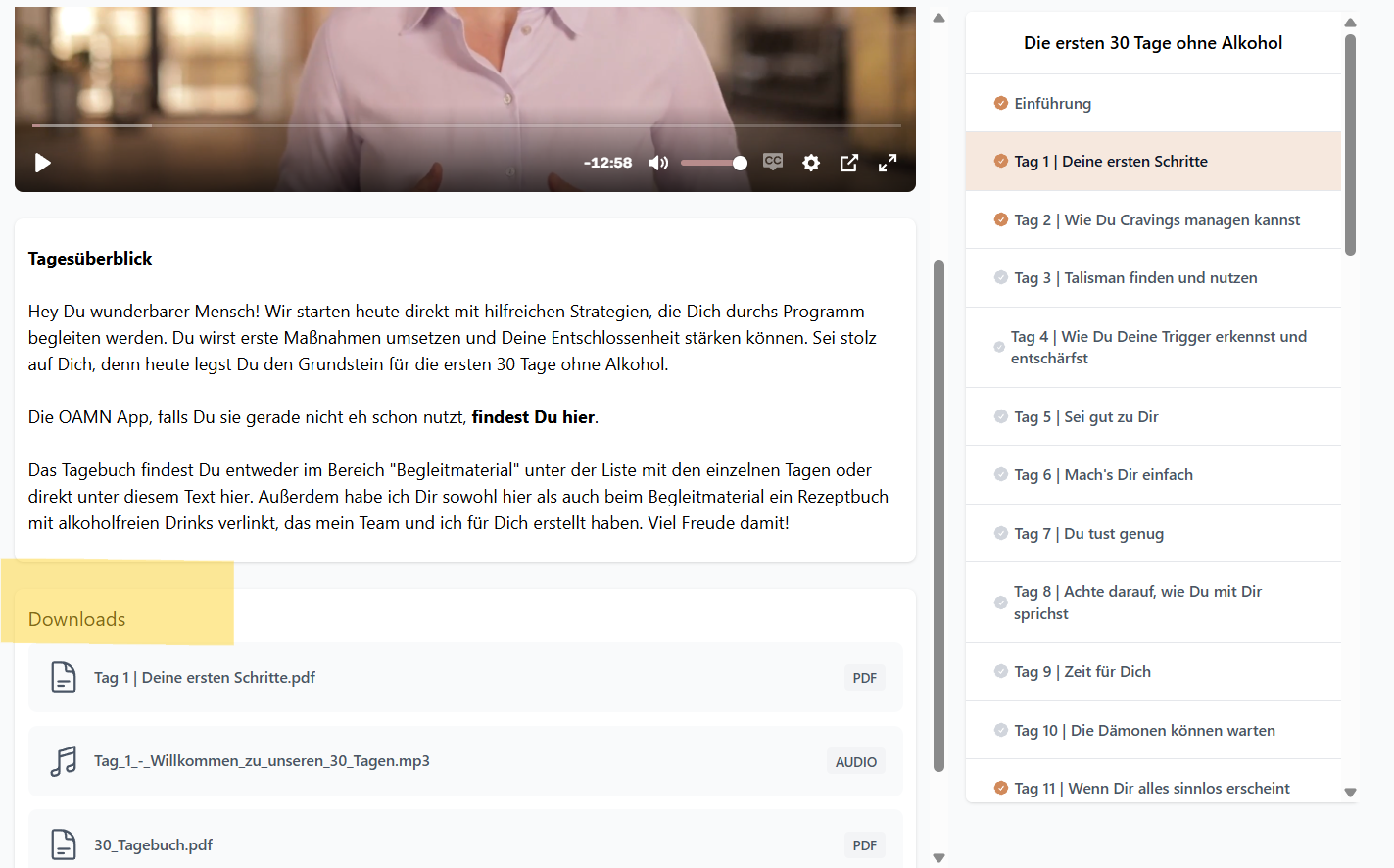
Task: Enter fullscreen video mode
Action: (888, 163)
